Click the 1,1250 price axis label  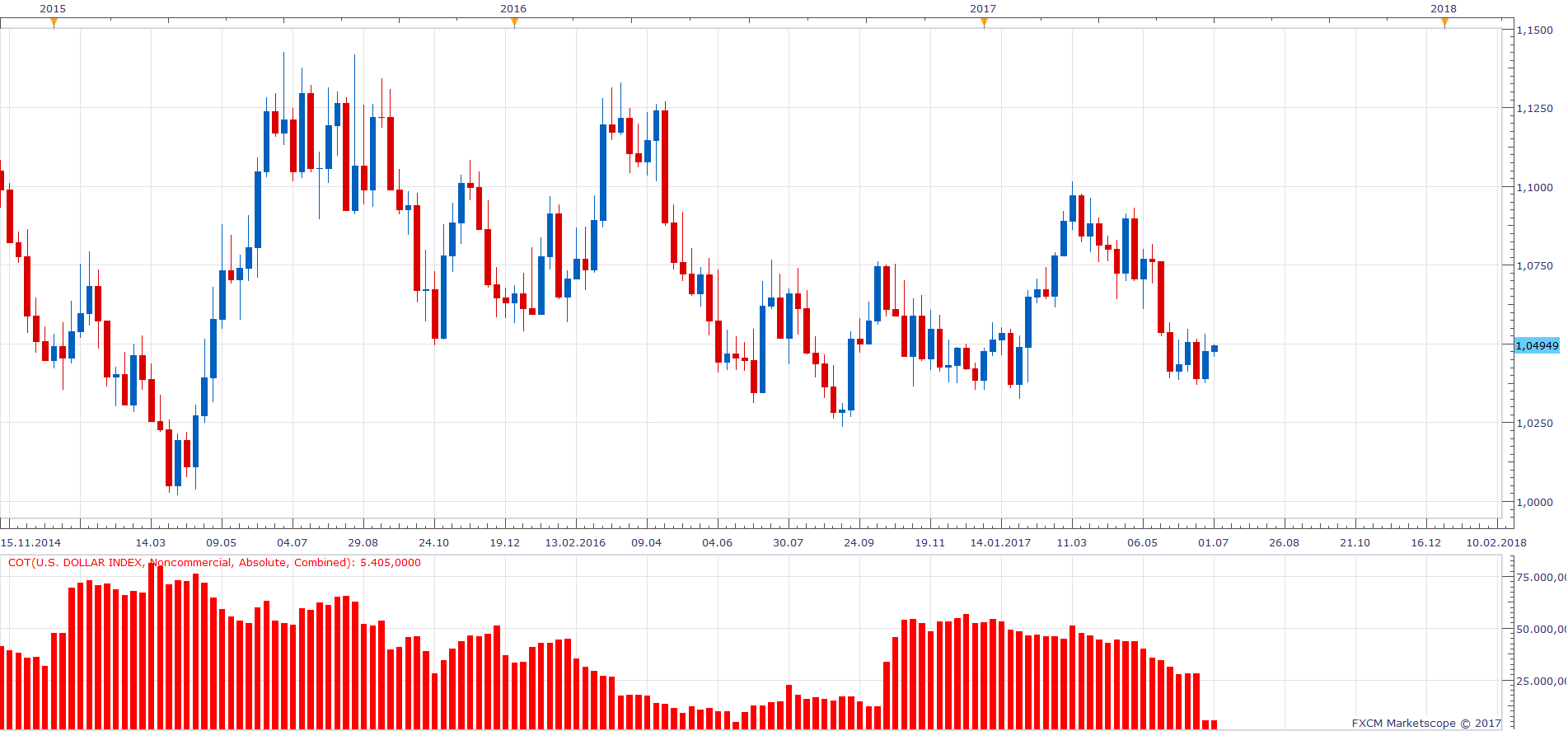[x=1535, y=108]
